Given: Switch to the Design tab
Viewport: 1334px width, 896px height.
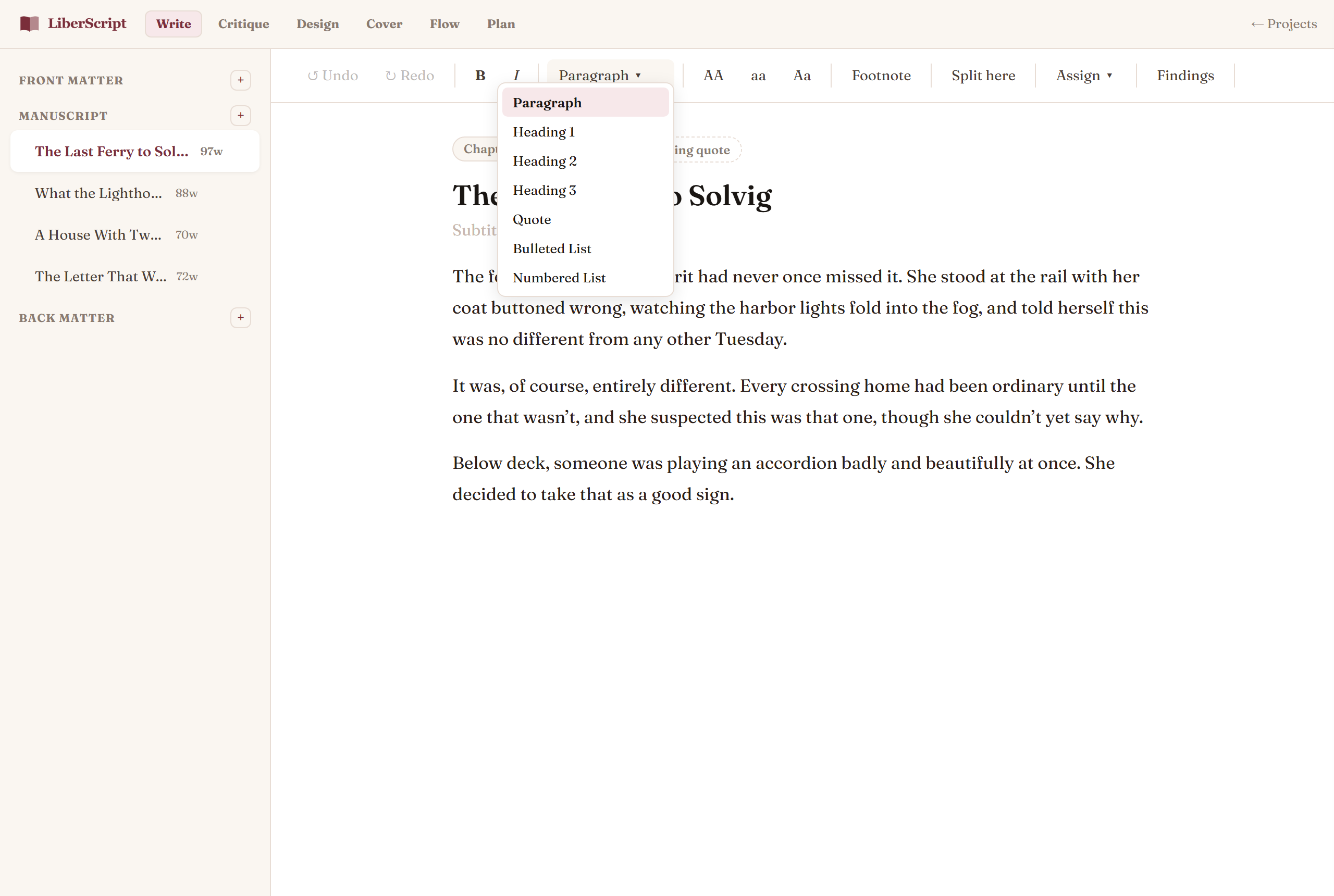Looking at the screenshot, I should 318,24.
